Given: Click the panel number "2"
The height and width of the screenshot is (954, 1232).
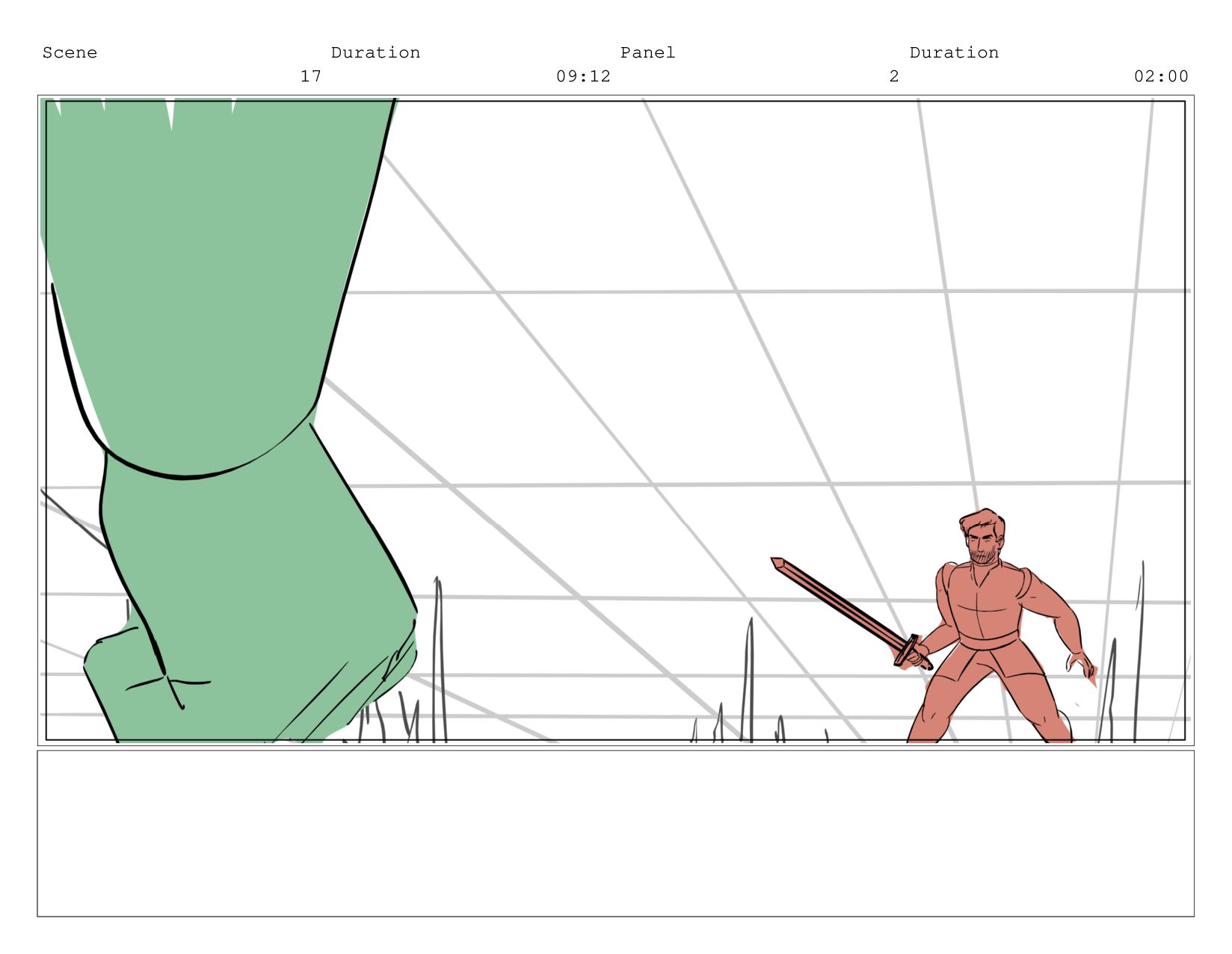Looking at the screenshot, I should (x=894, y=76).
